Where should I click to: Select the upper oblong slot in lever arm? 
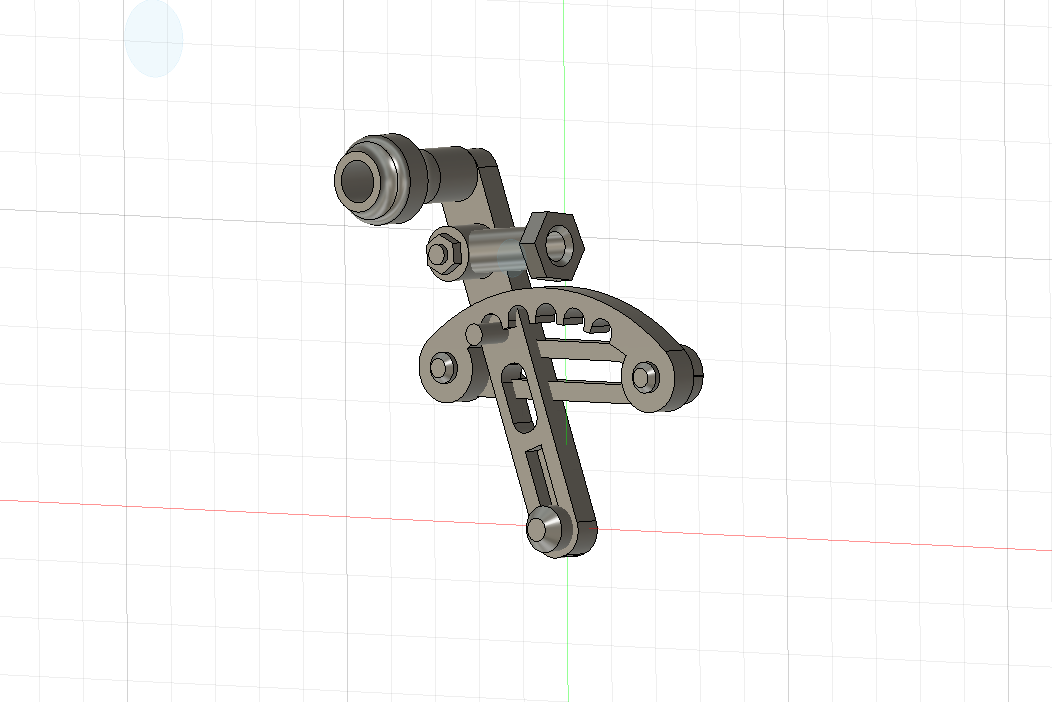[x=513, y=394]
